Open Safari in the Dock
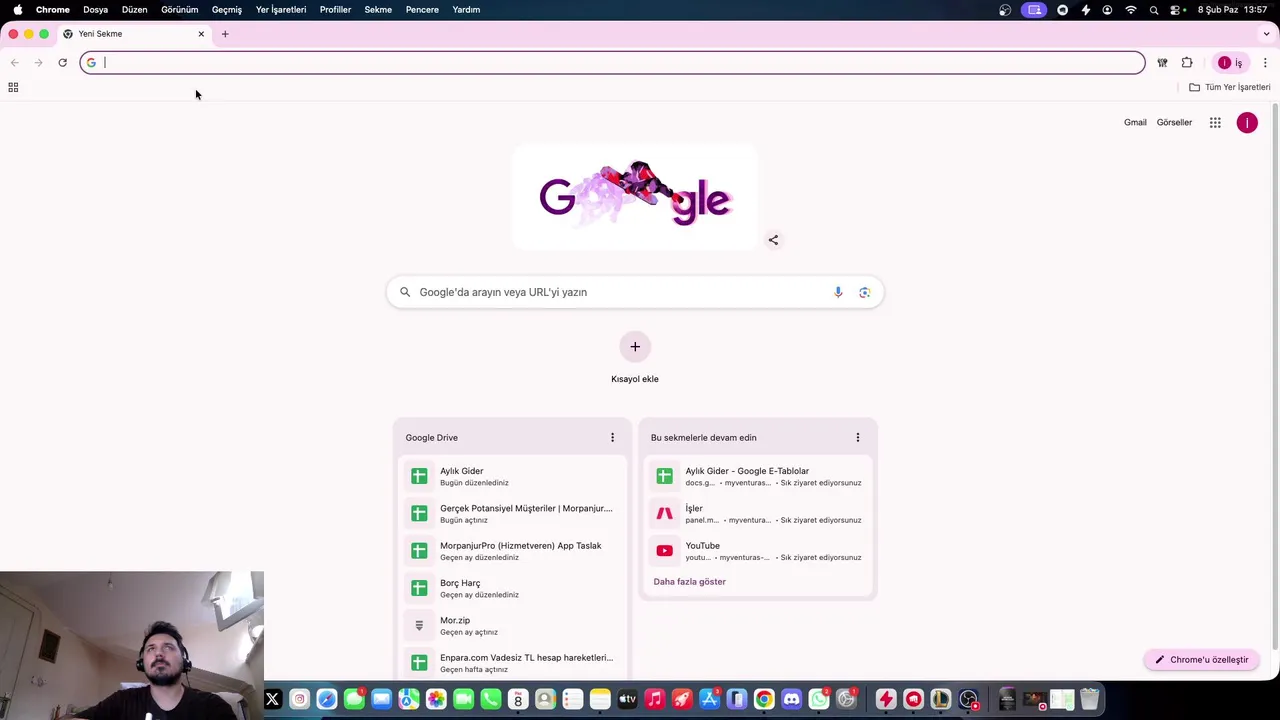The image size is (1280, 720). [x=327, y=699]
